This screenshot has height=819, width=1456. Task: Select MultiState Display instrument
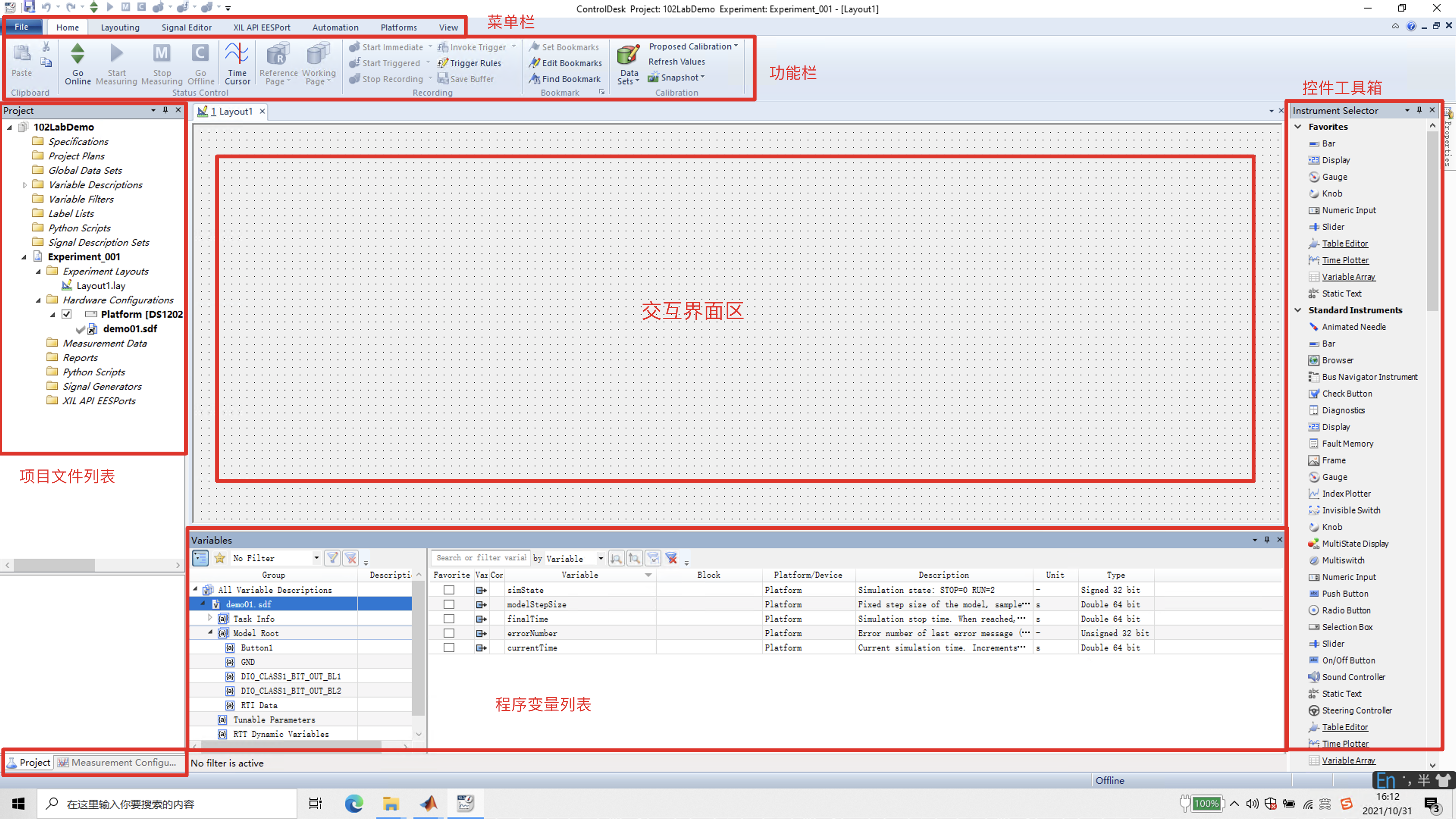1349,544
